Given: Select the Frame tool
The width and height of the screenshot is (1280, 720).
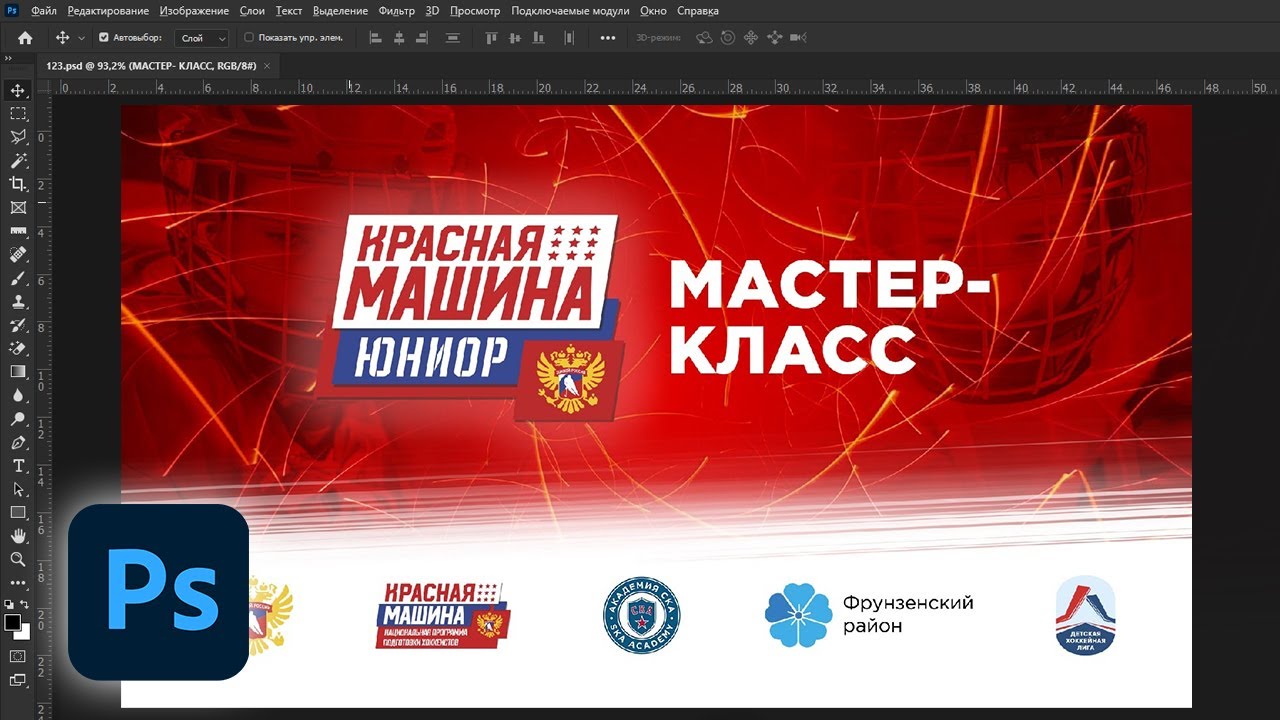Looking at the screenshot, I should pyautogui.click(x=18, y=208).
